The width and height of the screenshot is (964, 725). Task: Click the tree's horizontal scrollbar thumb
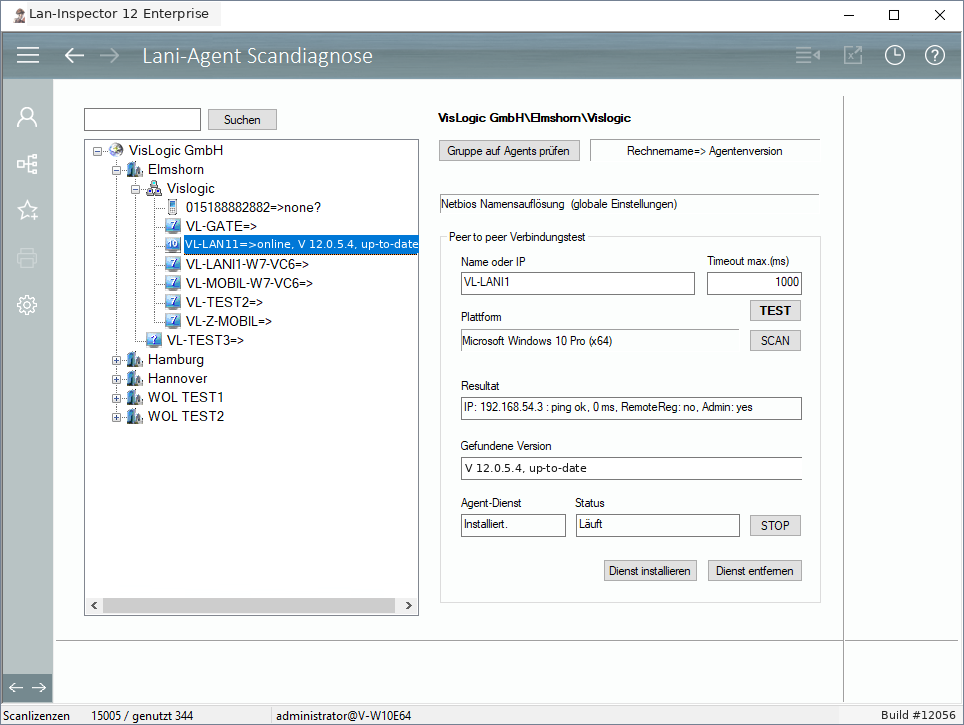pyautogui.click(x=249, y=606)
